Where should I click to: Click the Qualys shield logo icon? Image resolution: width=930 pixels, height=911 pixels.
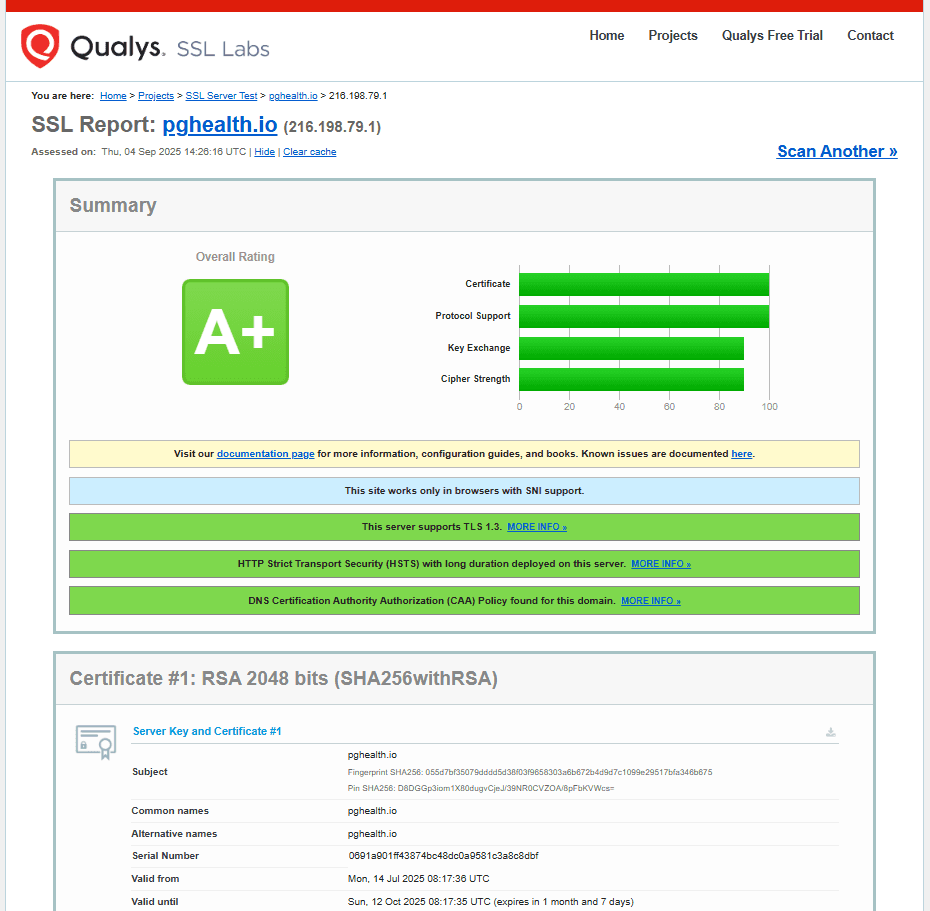coord(40,46)
